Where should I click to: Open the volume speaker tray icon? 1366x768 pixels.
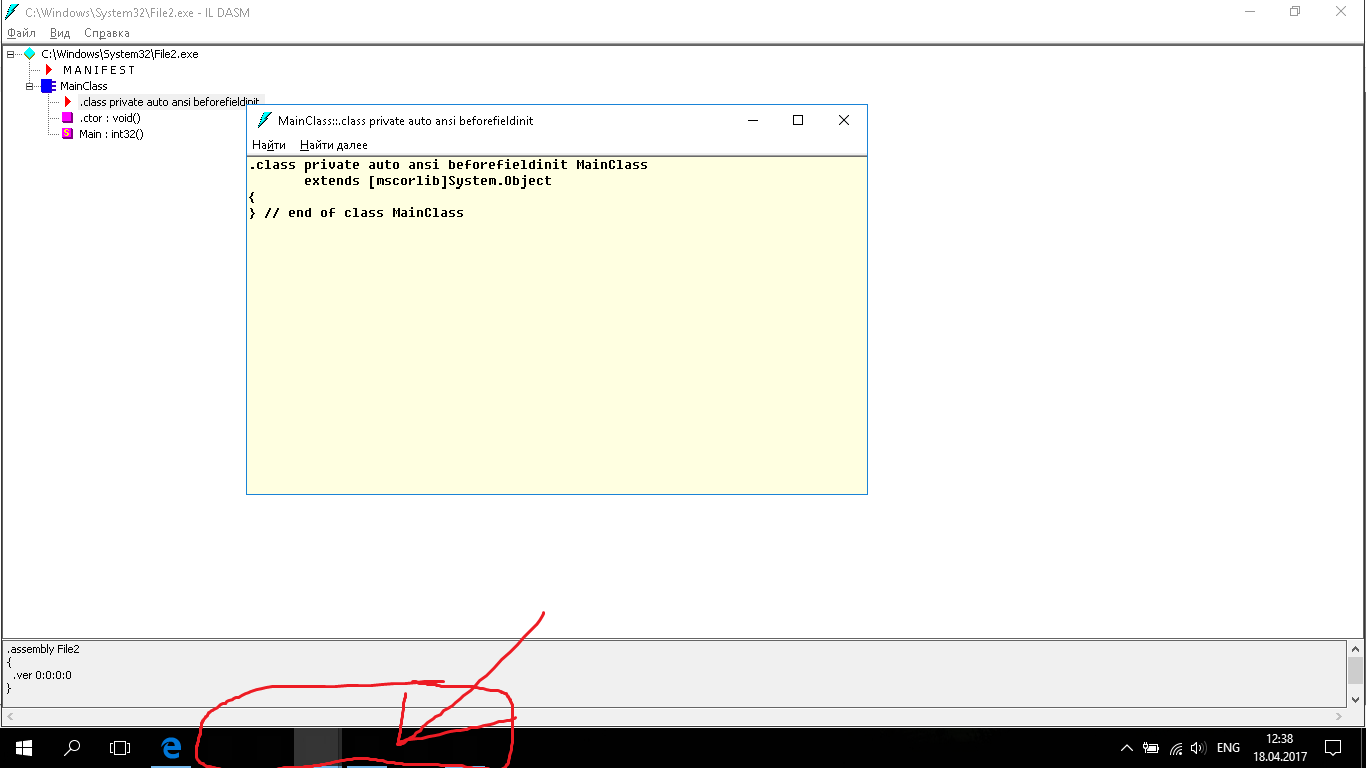coord(1199,747)
